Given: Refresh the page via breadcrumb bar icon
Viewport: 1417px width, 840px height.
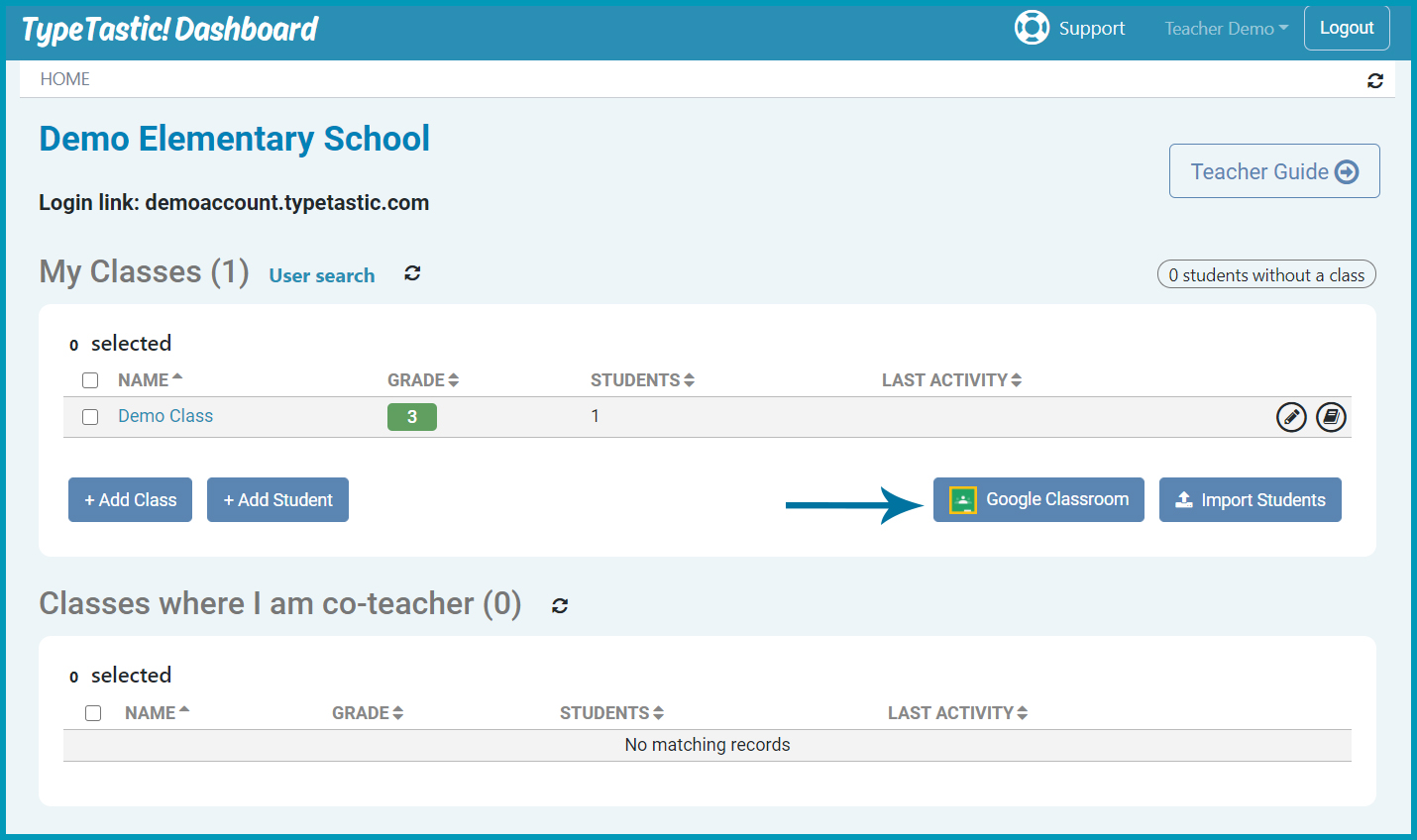Looking at the screenshot, I should point(1375,80).
